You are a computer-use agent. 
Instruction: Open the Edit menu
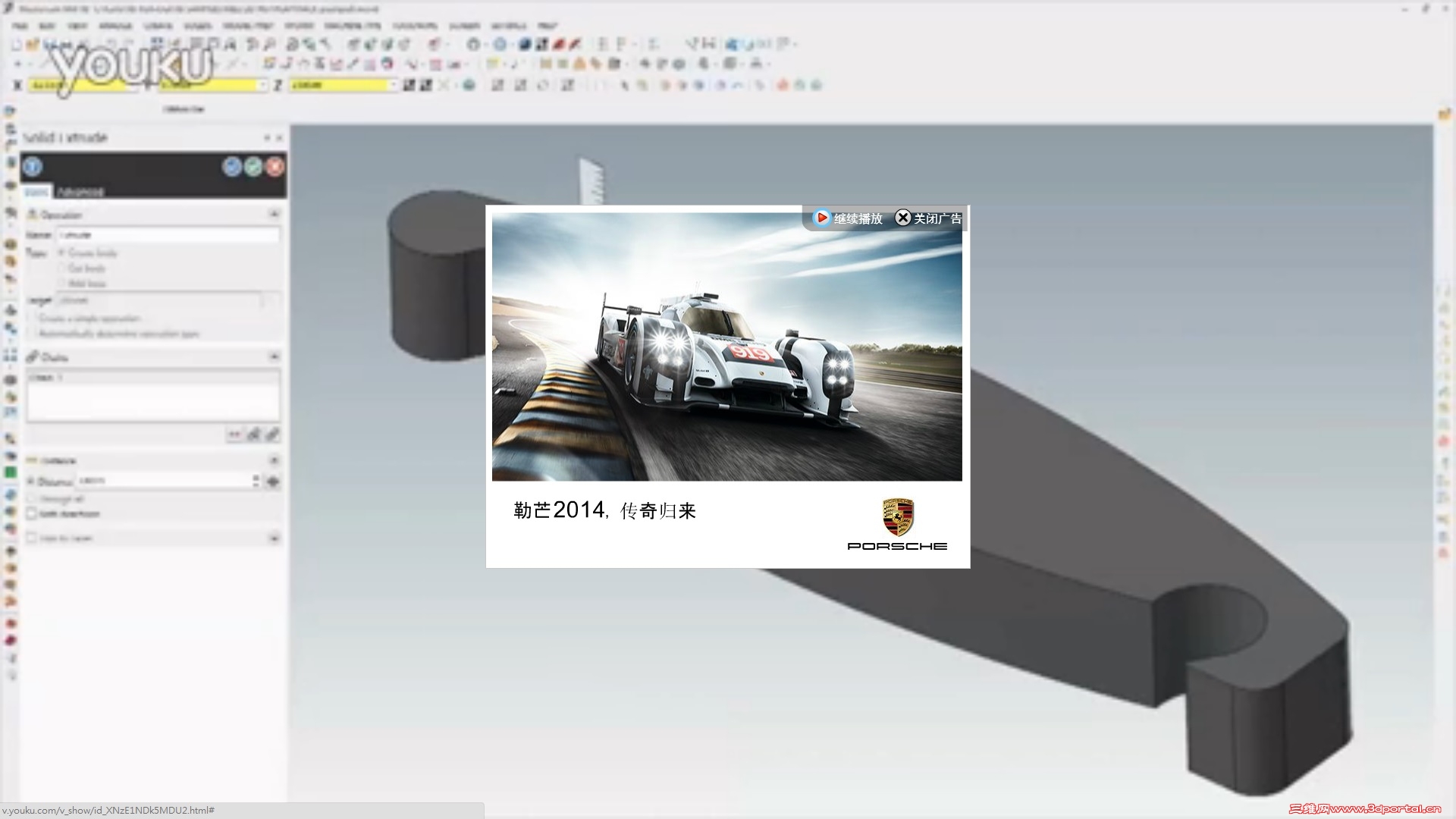pyautogui.click(x=47, y=26)
